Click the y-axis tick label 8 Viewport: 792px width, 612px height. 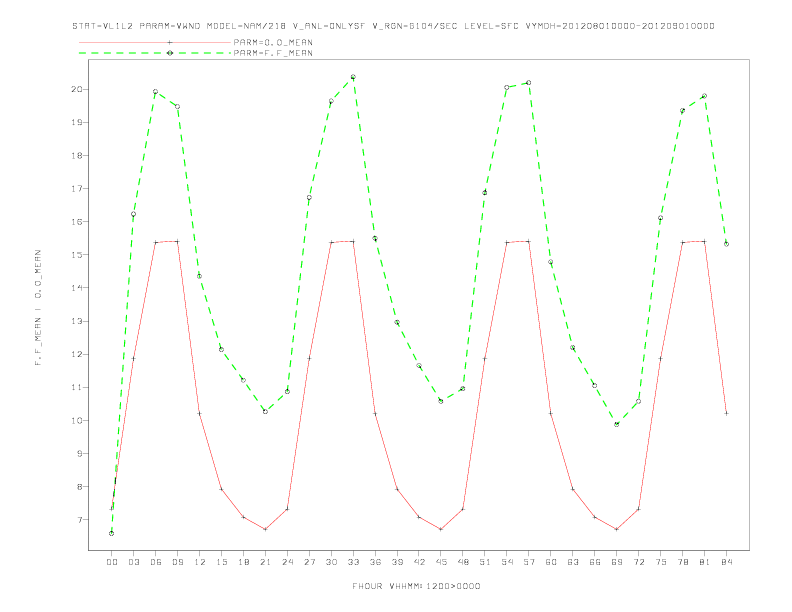click(x=80, y=487)
